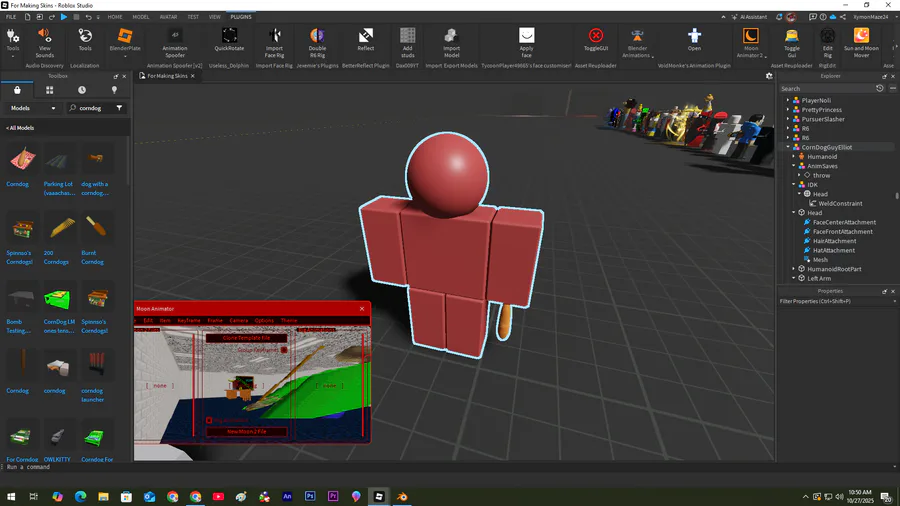Open the AI Assistant
Viewport: 900px width, 506px height.
click(x=748, y=17)
